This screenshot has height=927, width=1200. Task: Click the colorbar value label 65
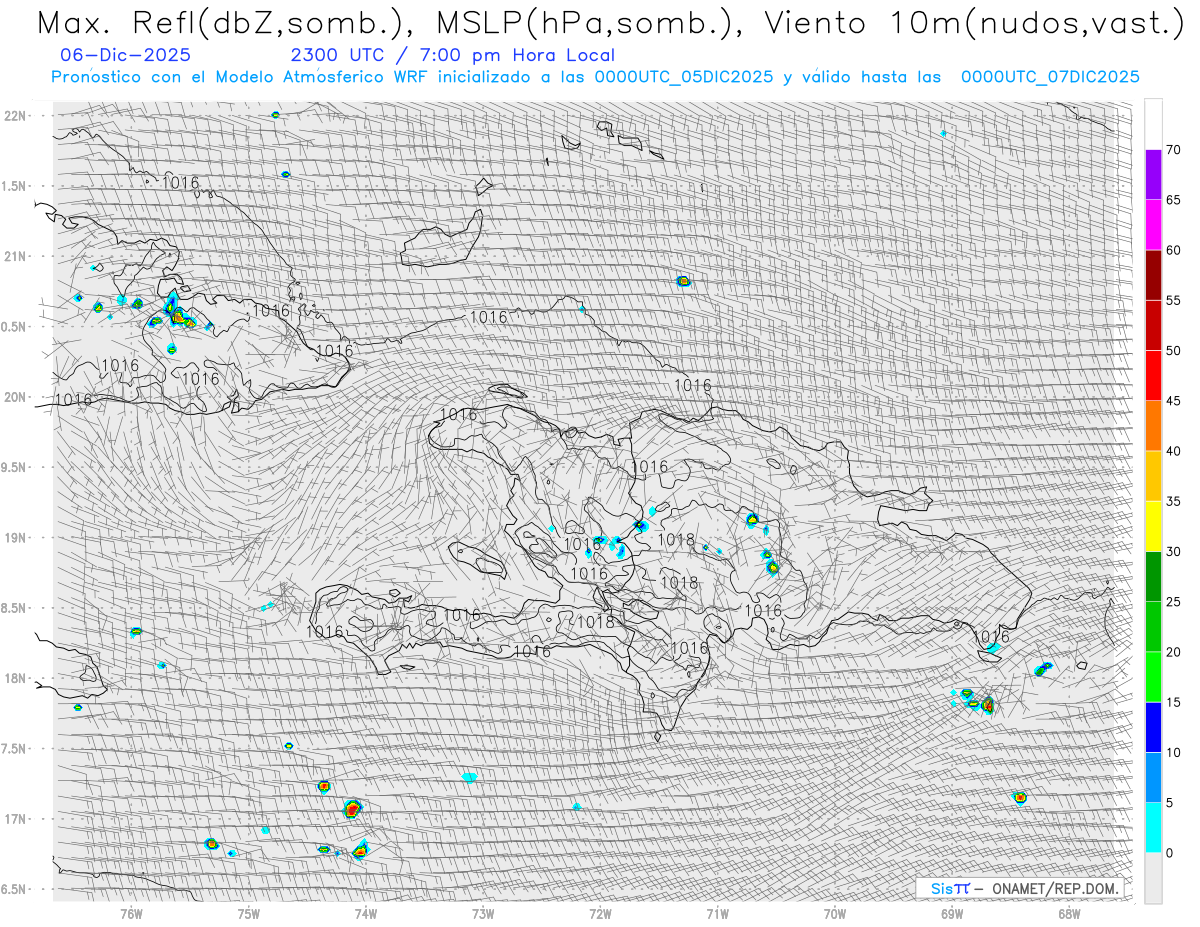pos(1173,200)
